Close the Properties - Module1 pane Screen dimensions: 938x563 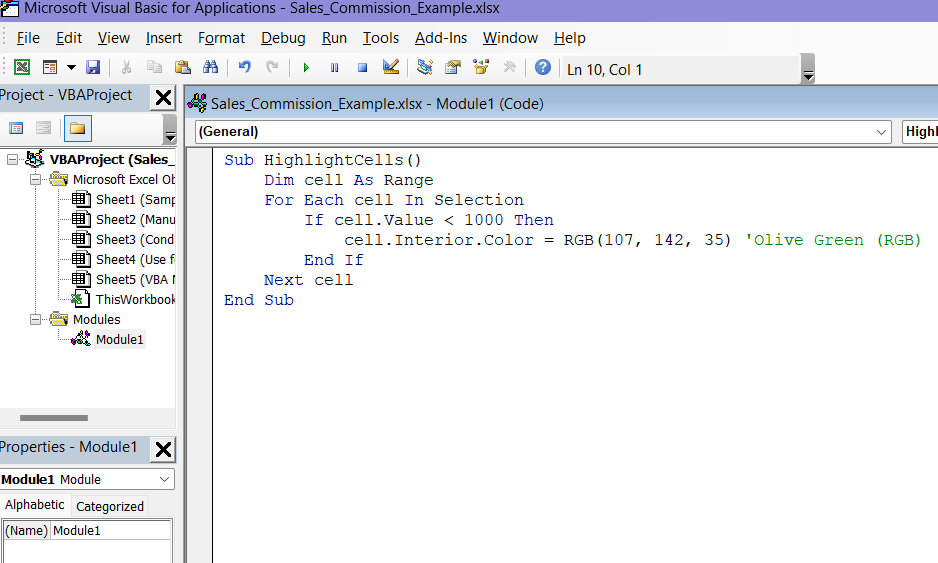coord(163,449)
